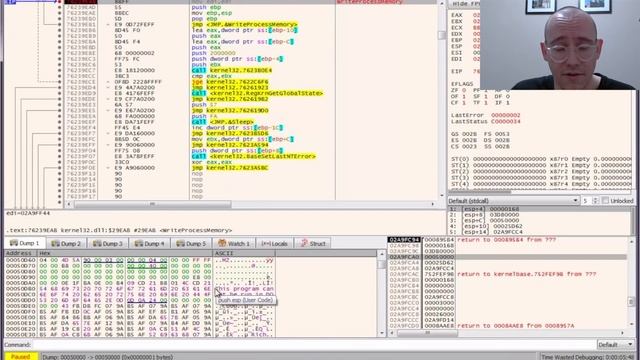The height and width of the screenshot is (360, 640).
Task: Select the LastError 00000002 value
Action: coord(505,115)
